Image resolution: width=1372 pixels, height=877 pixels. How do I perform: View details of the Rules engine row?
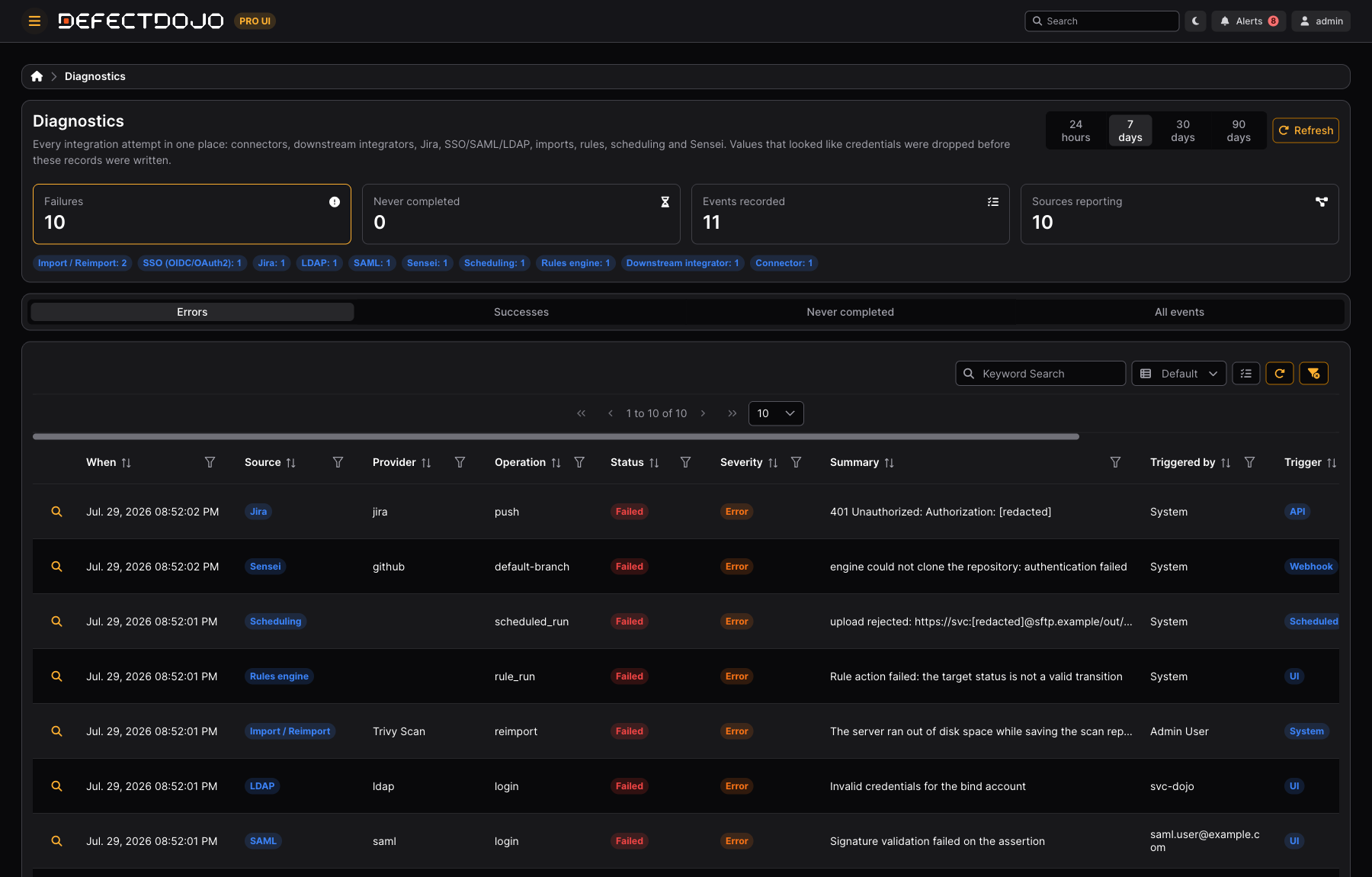(56, 676)
